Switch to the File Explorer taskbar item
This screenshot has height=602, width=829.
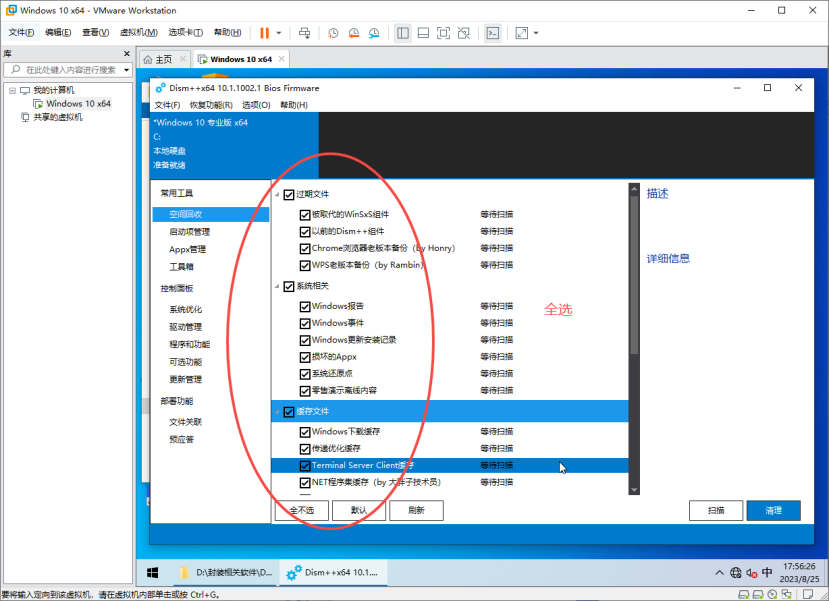[x=226, y=572]
